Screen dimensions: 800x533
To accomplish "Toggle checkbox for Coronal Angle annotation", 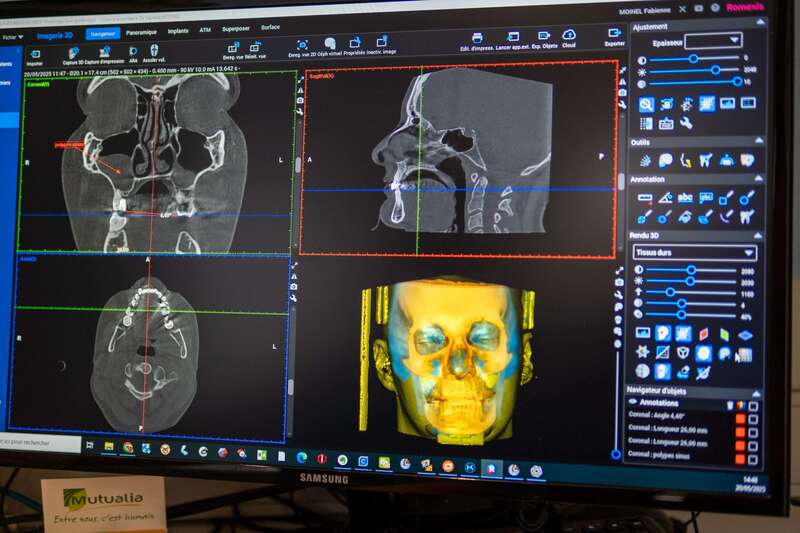I will coord(753,419).
